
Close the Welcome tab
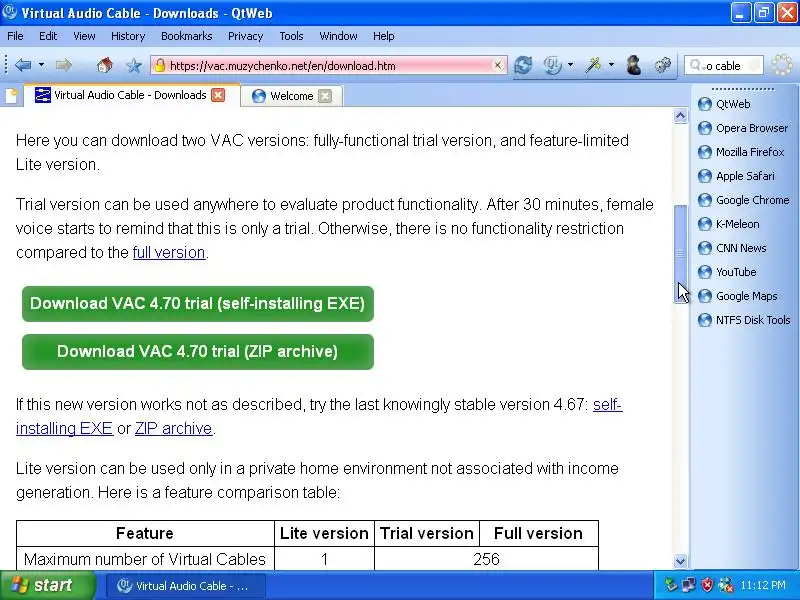tap(324, 96)
